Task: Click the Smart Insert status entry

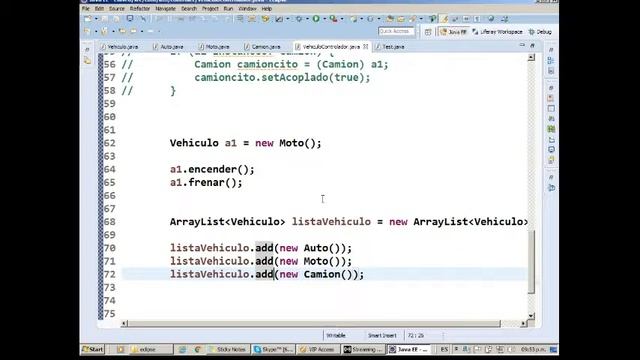Action: click(382, 336)
